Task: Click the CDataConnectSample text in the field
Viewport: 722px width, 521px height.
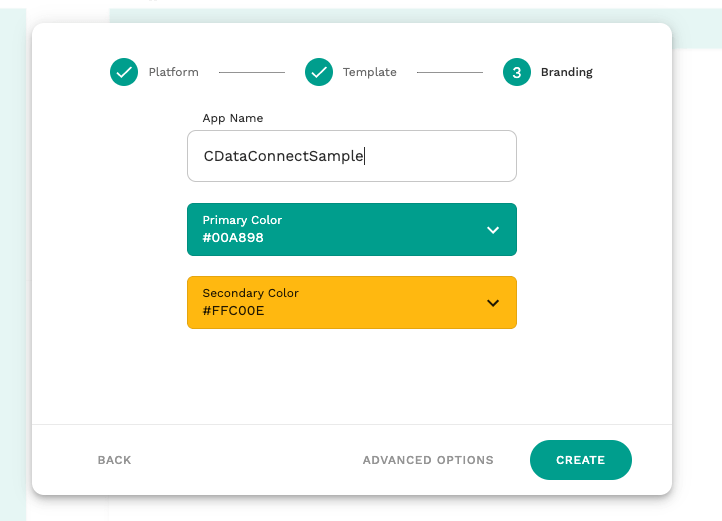Action: pyautogui.click(x=284, y=156)
